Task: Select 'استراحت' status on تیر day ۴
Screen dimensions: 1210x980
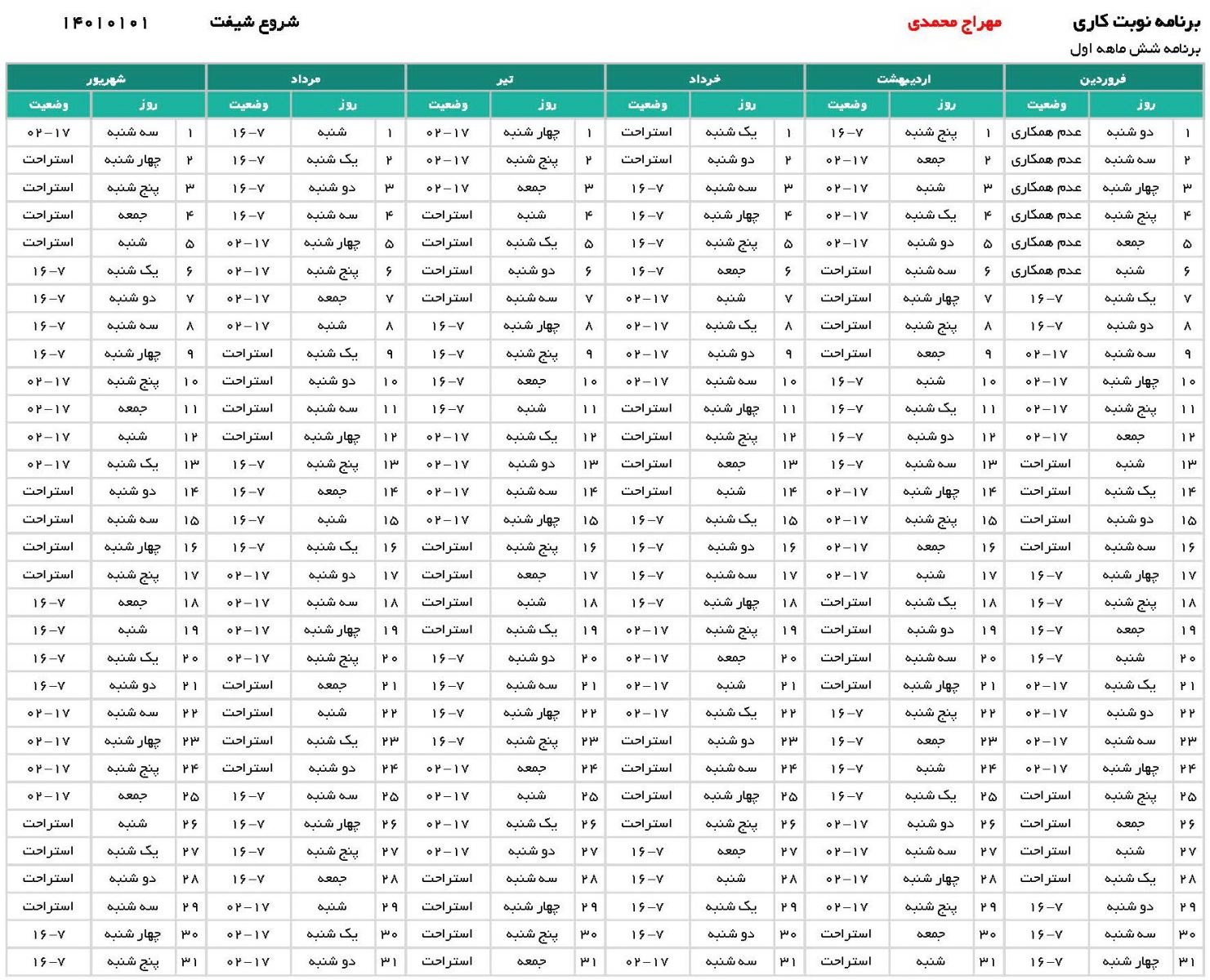Action: point(448,215)
